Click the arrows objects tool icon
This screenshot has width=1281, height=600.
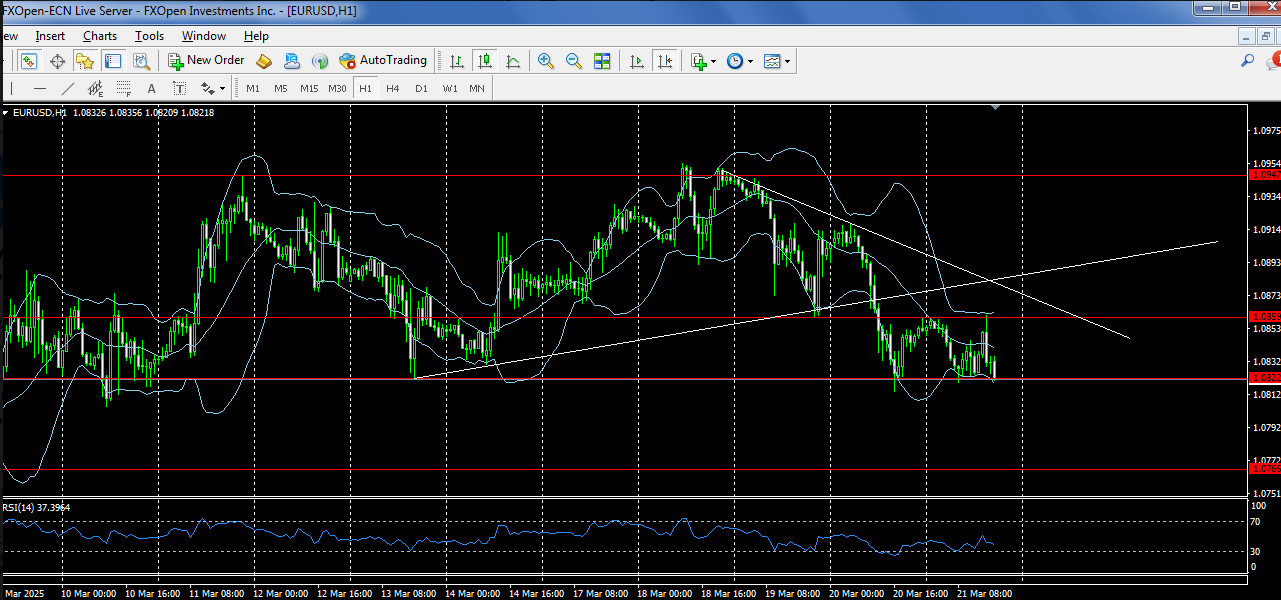[x=208, y=88]
